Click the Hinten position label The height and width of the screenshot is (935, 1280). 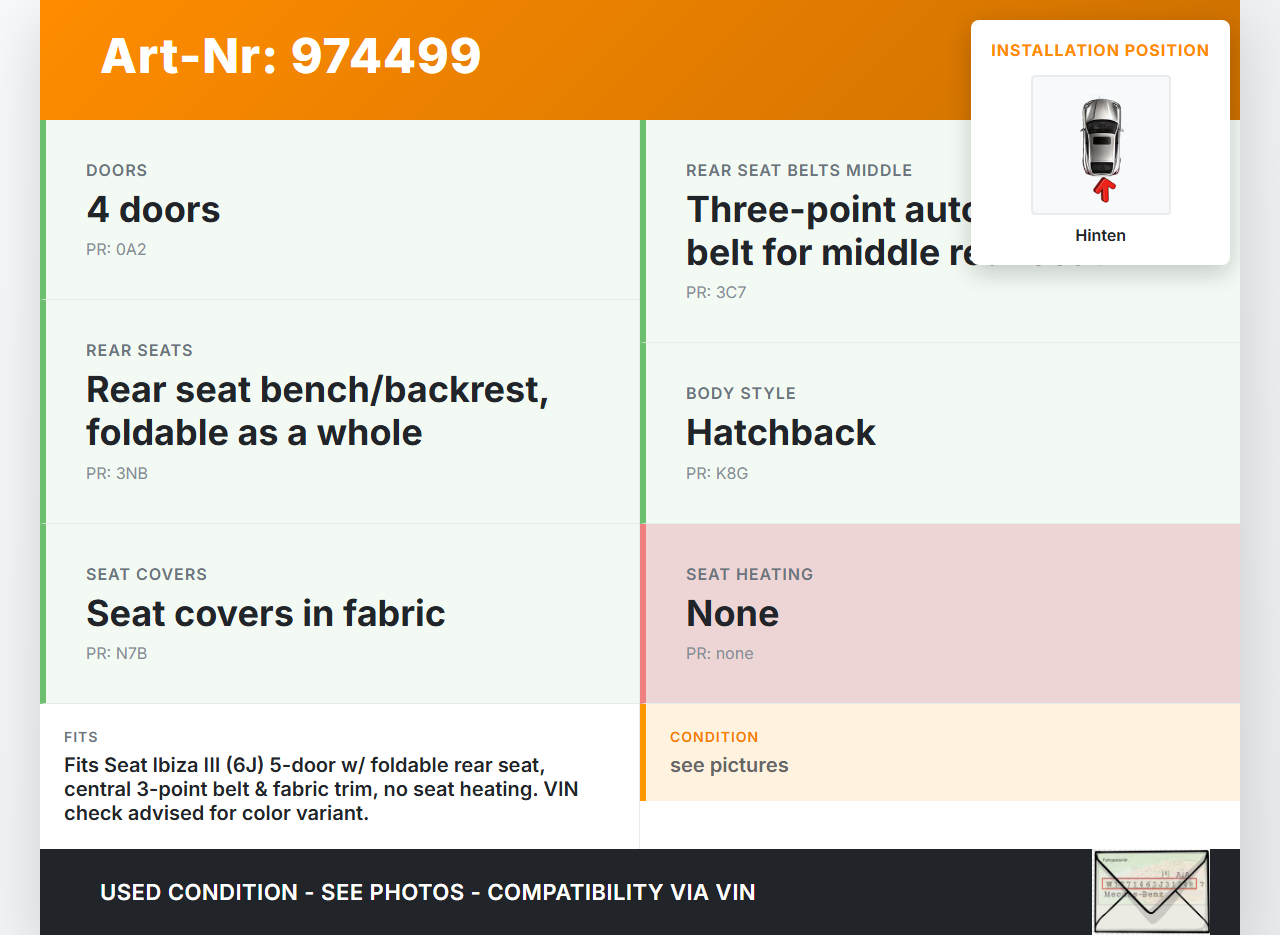(1100, 236)
